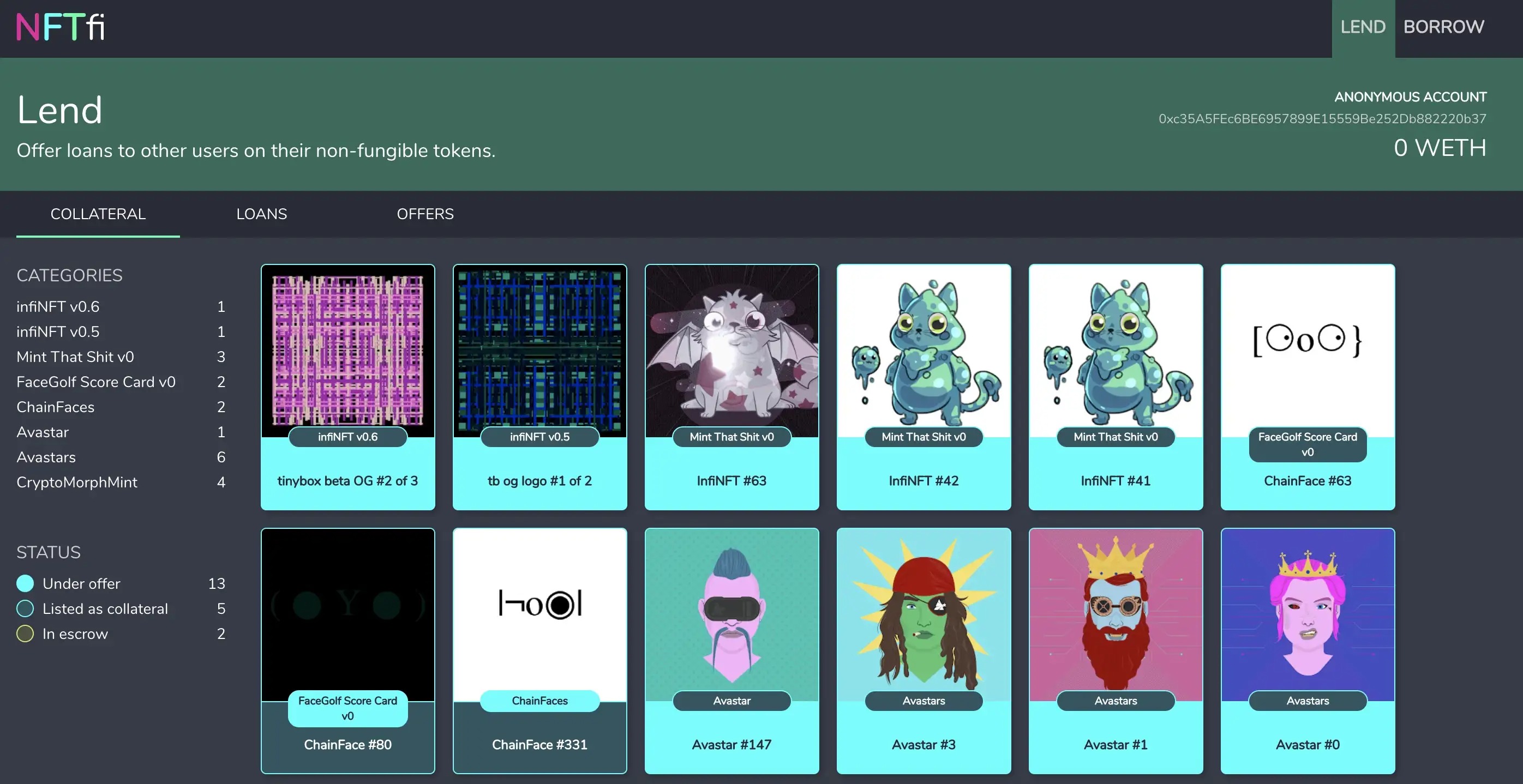This screenshot has width=1523, height=784.
Task: Switch to the LOANS tab
Action: tap(261, 214)
